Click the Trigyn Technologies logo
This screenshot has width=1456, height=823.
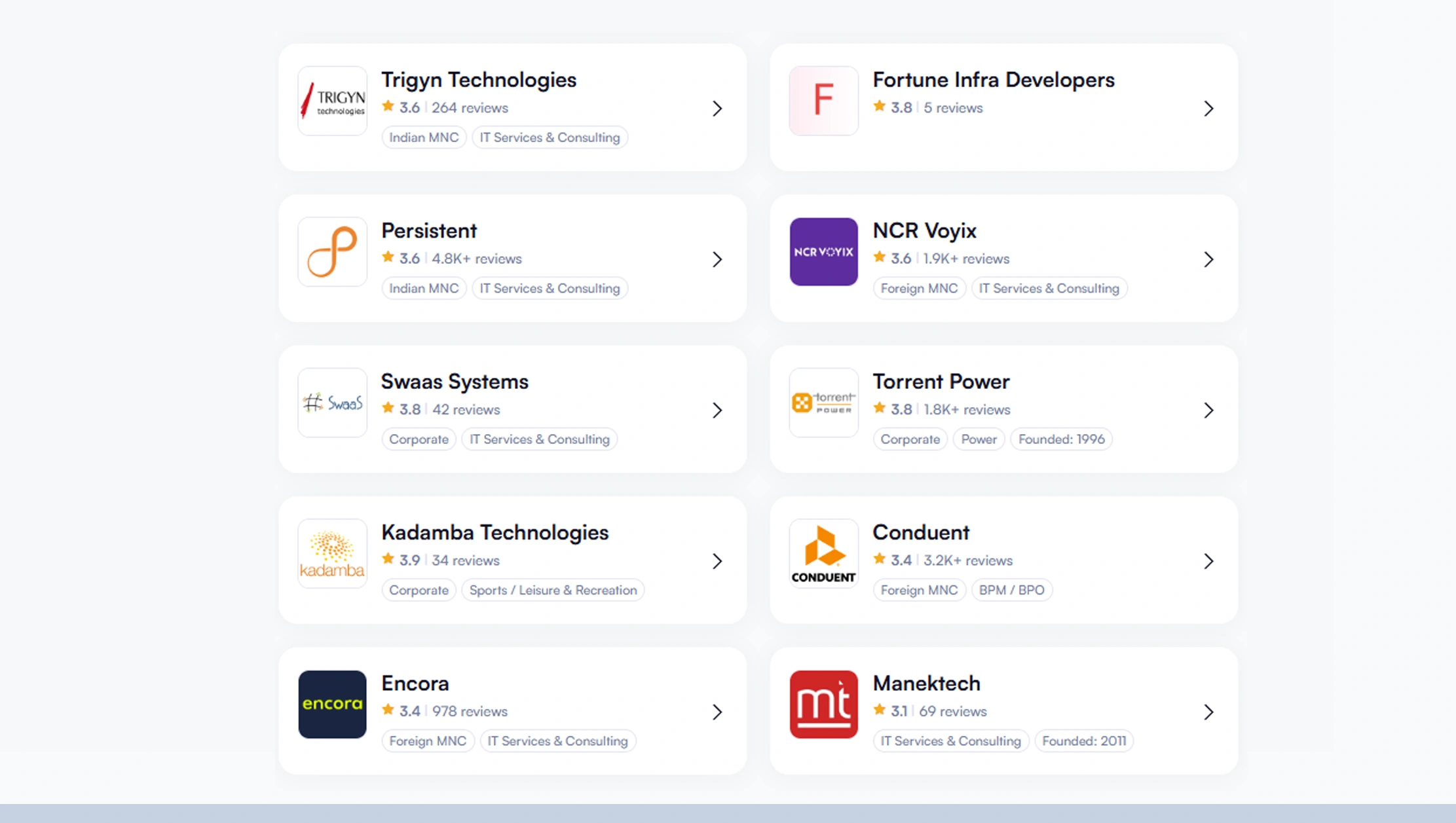tap(332, 101)
